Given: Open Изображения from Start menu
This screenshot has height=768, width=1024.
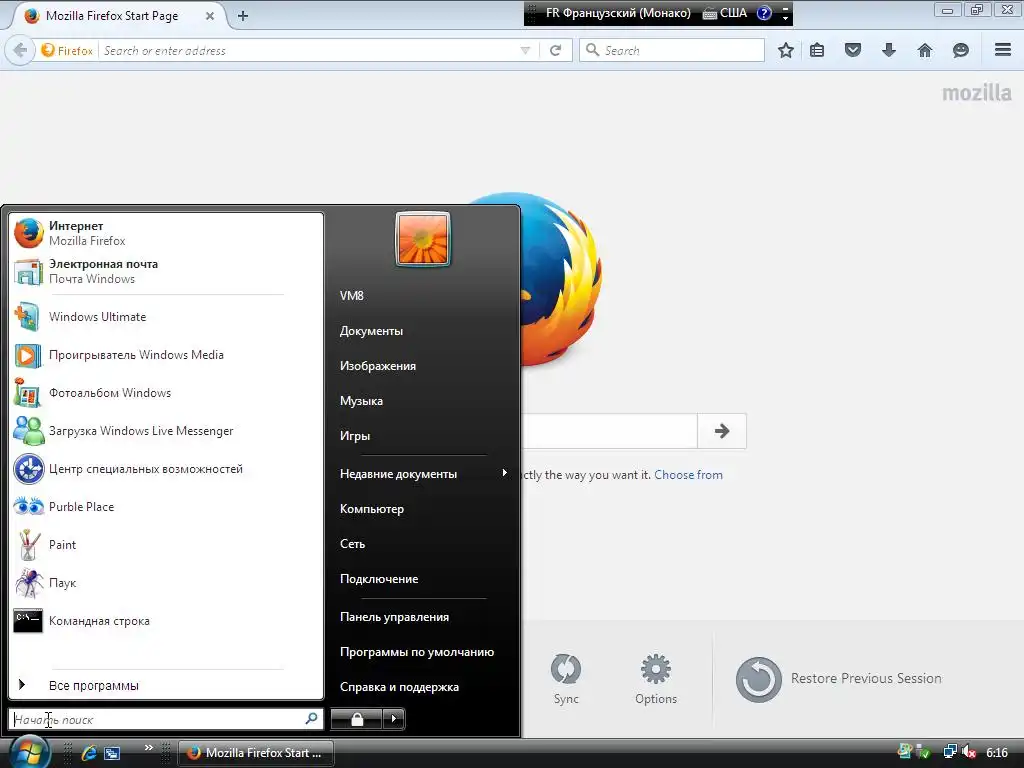Looking at the screenshot, I should point(377,366).
